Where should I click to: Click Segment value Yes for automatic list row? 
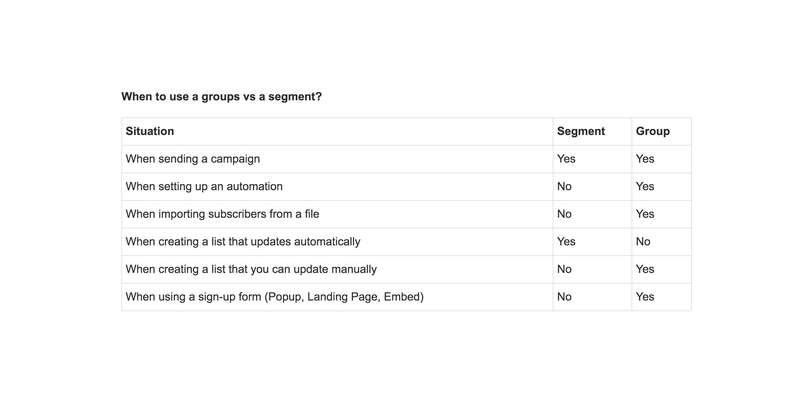click(566, 242)
